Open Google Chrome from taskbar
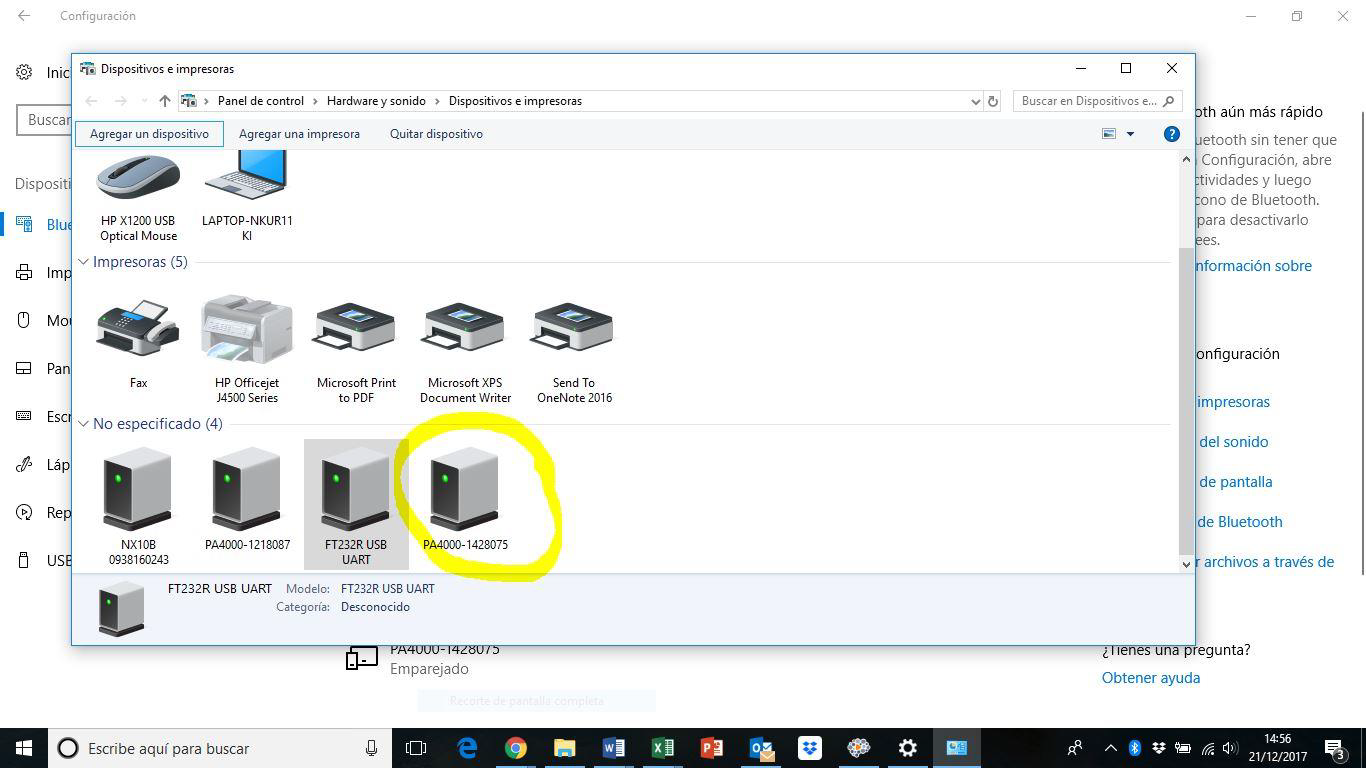 516,748
